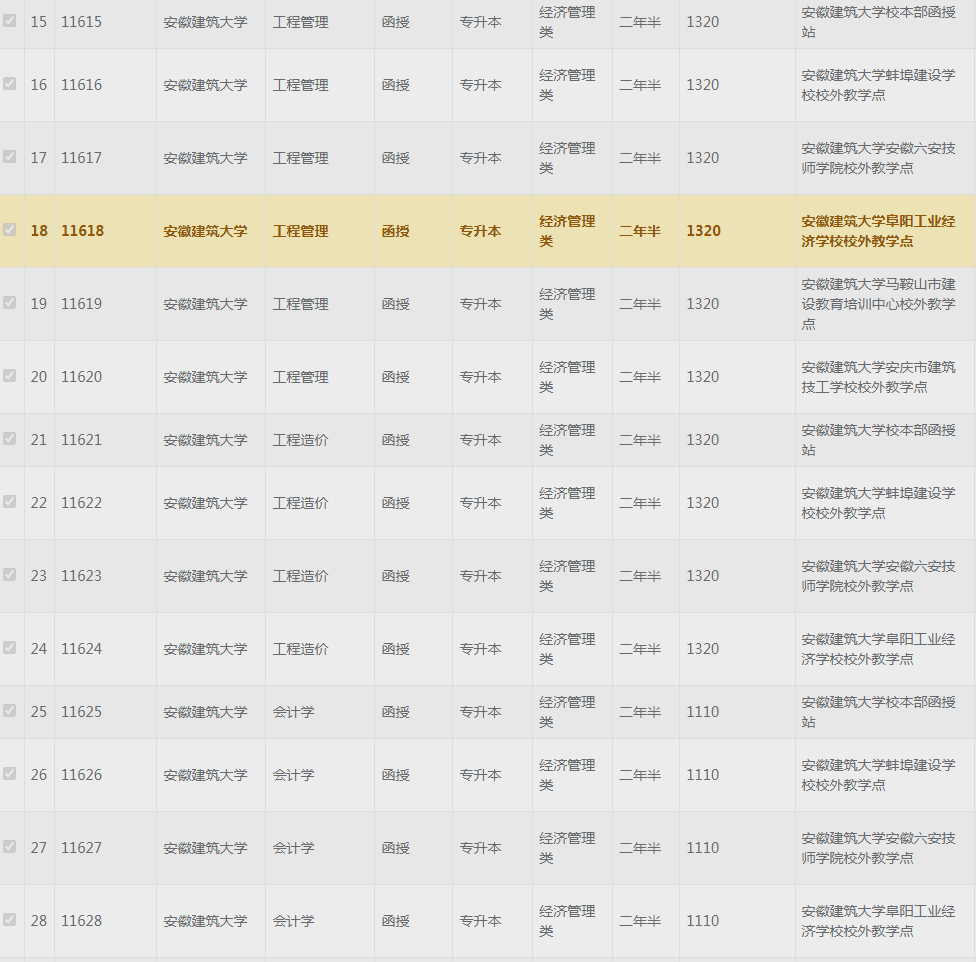Click the checkbox for row 26
976x962 pixels.
coord(10,774)
